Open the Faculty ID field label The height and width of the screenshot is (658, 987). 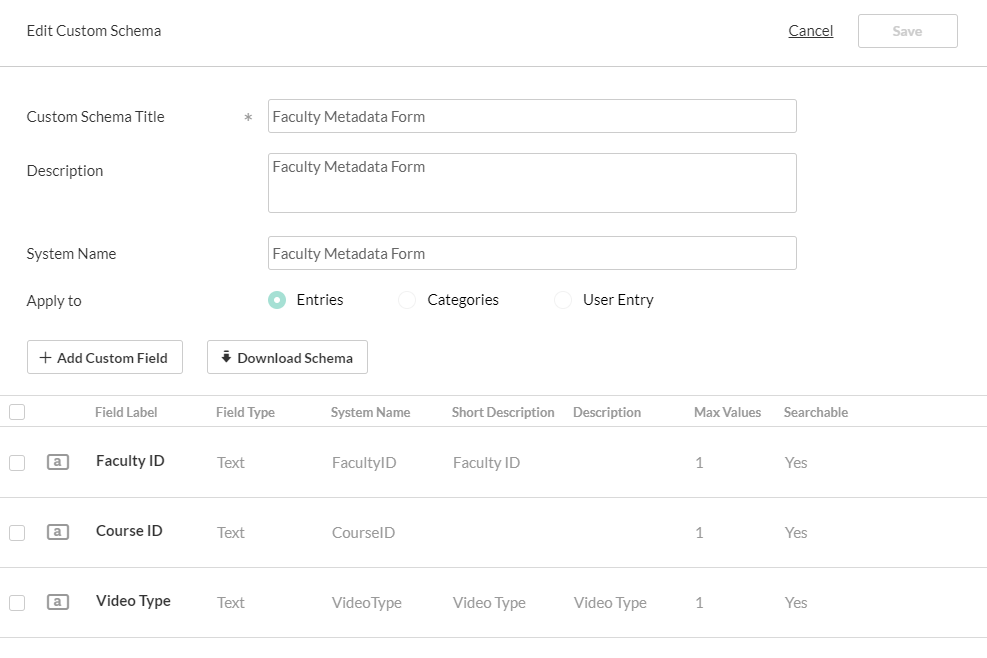(130, 461)
